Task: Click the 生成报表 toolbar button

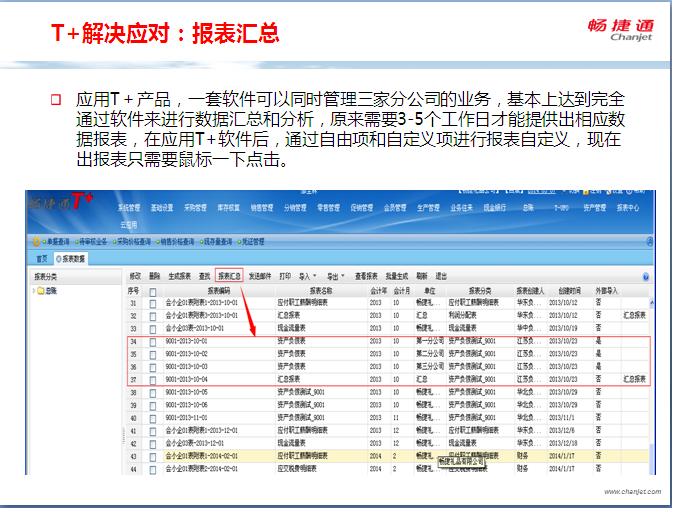Action: (x=179, y=276)
